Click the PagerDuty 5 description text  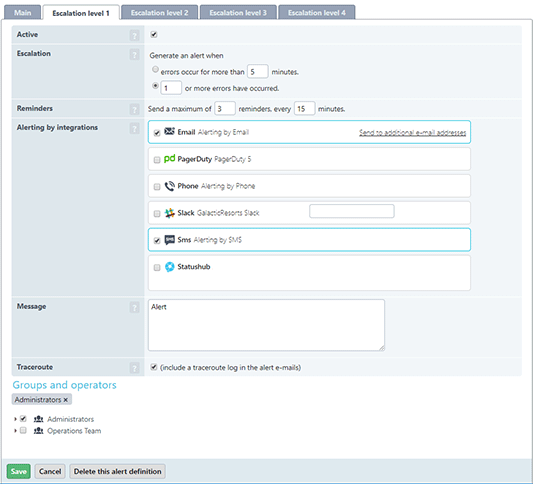click(x=233, y=159)
